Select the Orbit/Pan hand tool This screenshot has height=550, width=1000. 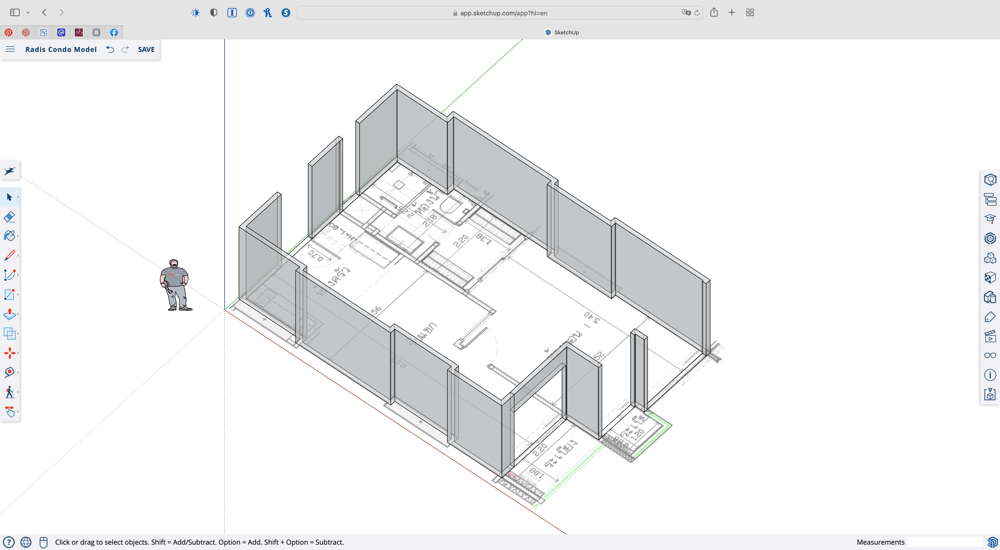coord(9,412)
